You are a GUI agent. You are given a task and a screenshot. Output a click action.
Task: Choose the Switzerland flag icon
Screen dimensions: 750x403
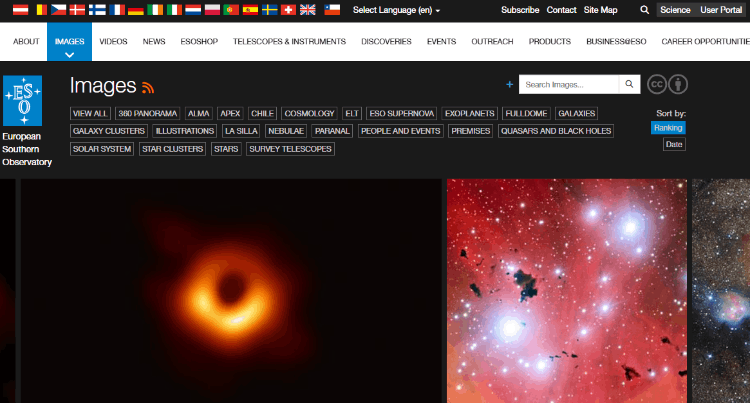click(288, 10)
